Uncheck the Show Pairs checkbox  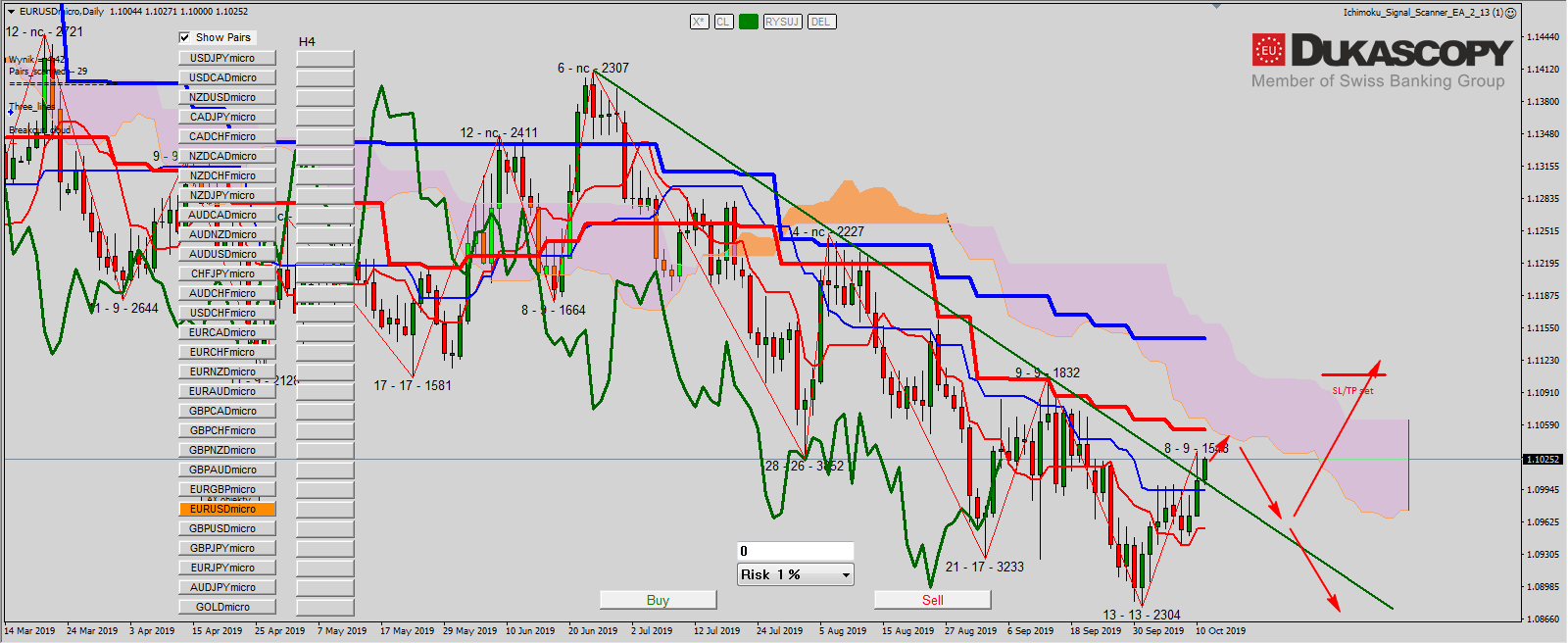tap(184, 37)
